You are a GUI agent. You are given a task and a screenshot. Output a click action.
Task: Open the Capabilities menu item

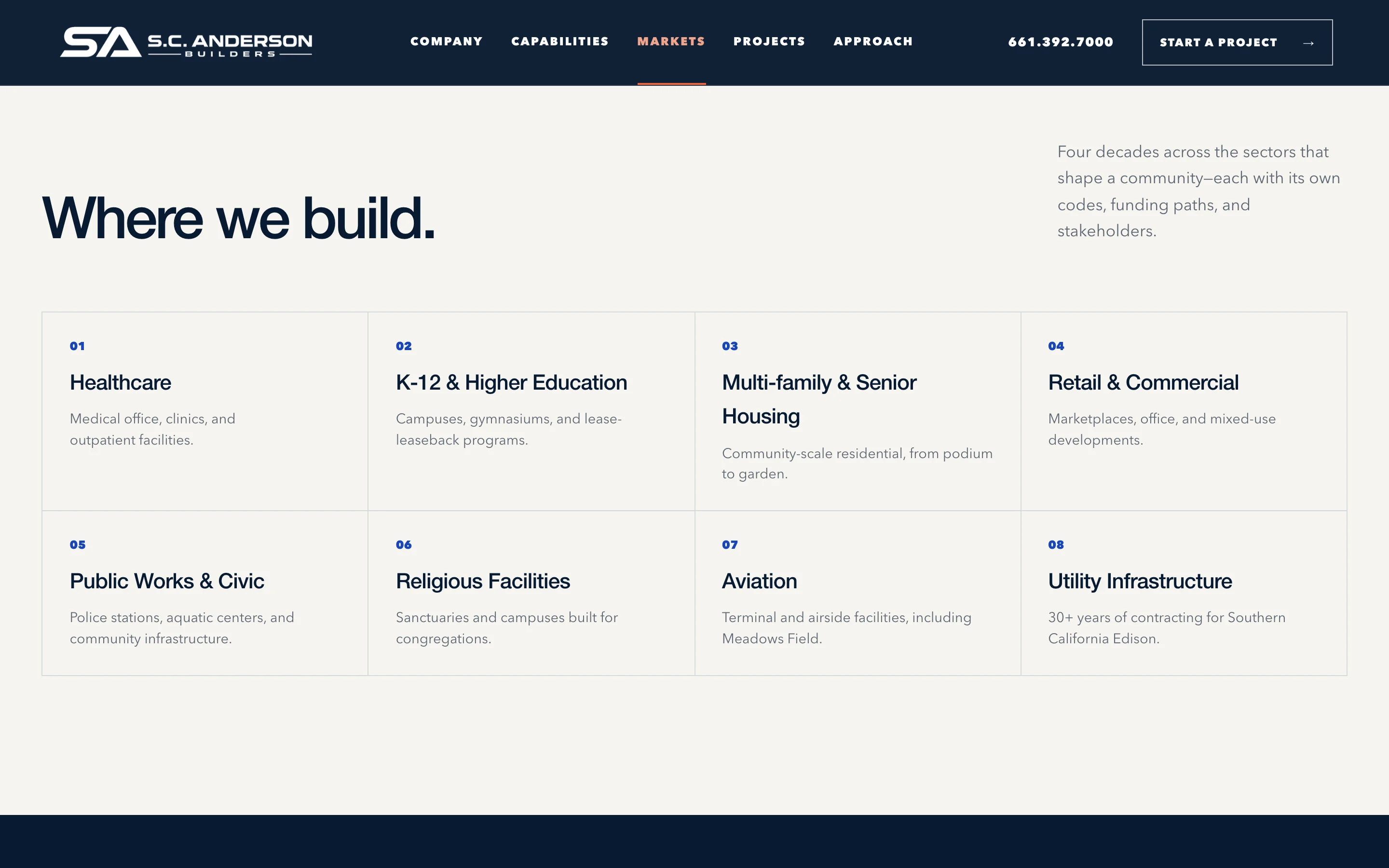coord(559,41)
